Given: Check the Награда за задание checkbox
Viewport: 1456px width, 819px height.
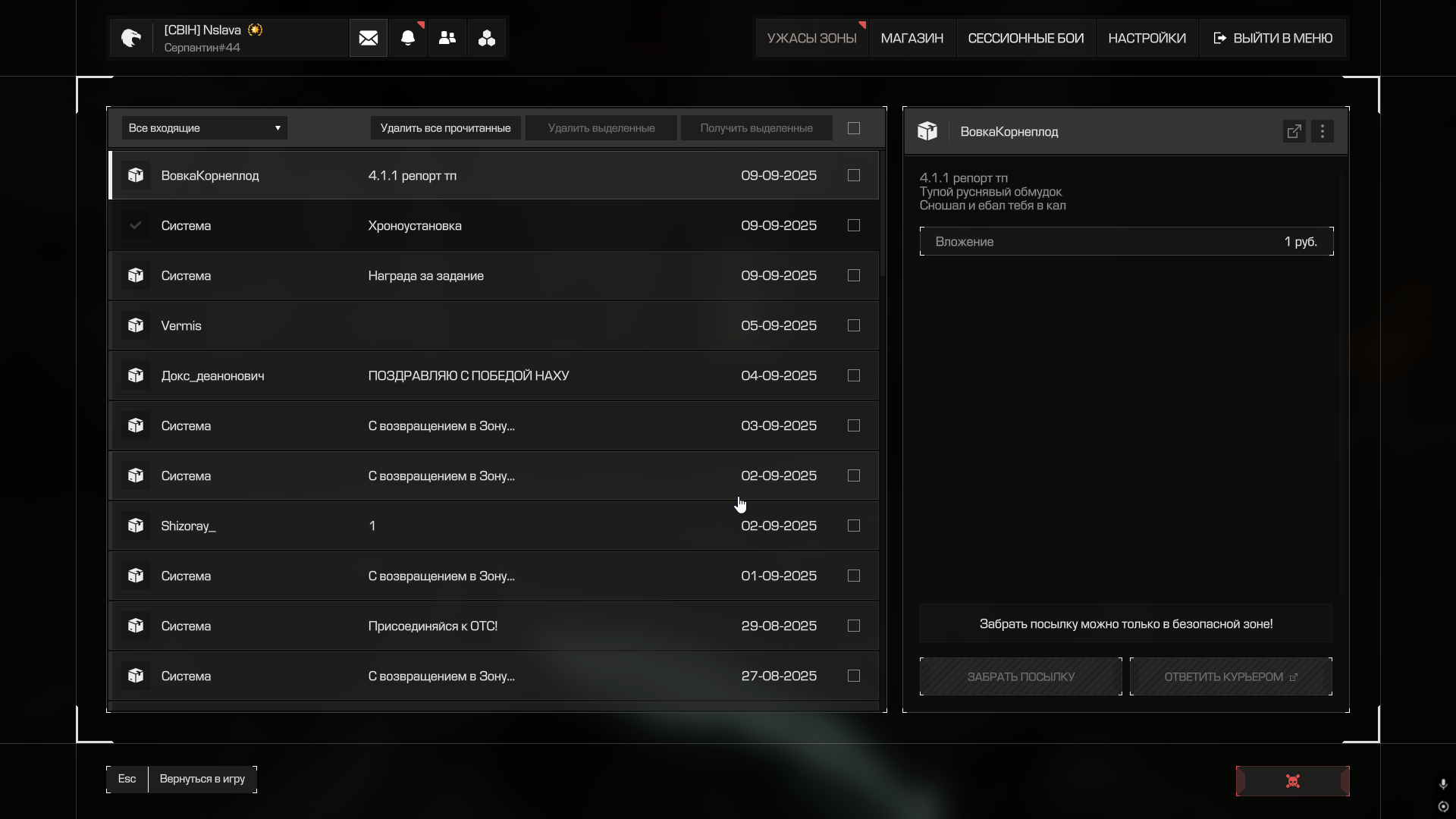Looking at the screenshot, I should tap(854, 275).
